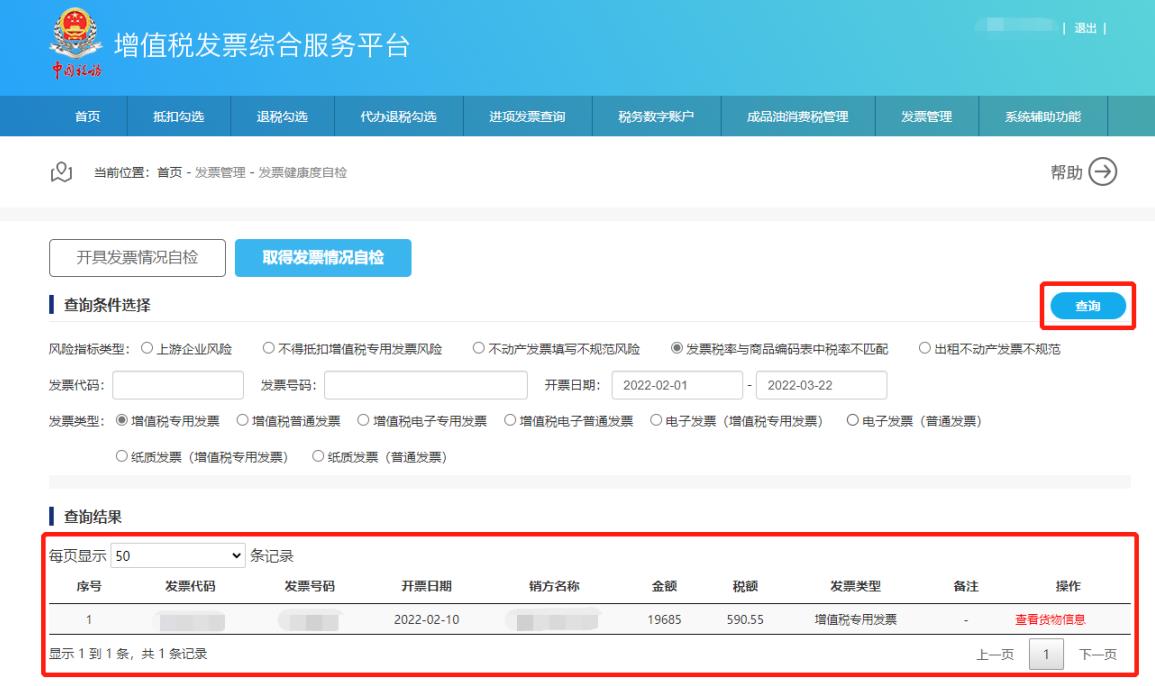Click the 发票代码 input field
1155x686 pixels.
[x=178, y=385]
